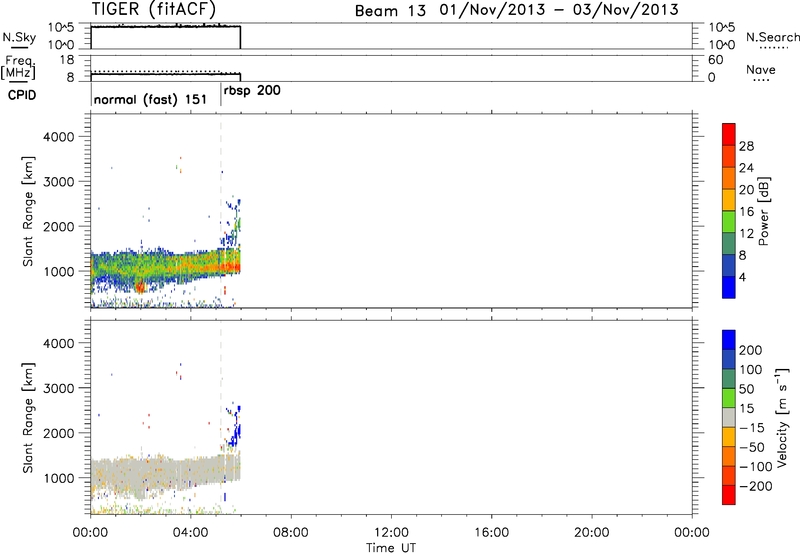800x554 pixels.
Task: Click the '20:00' time axis tick label
Action: point(591,533)
